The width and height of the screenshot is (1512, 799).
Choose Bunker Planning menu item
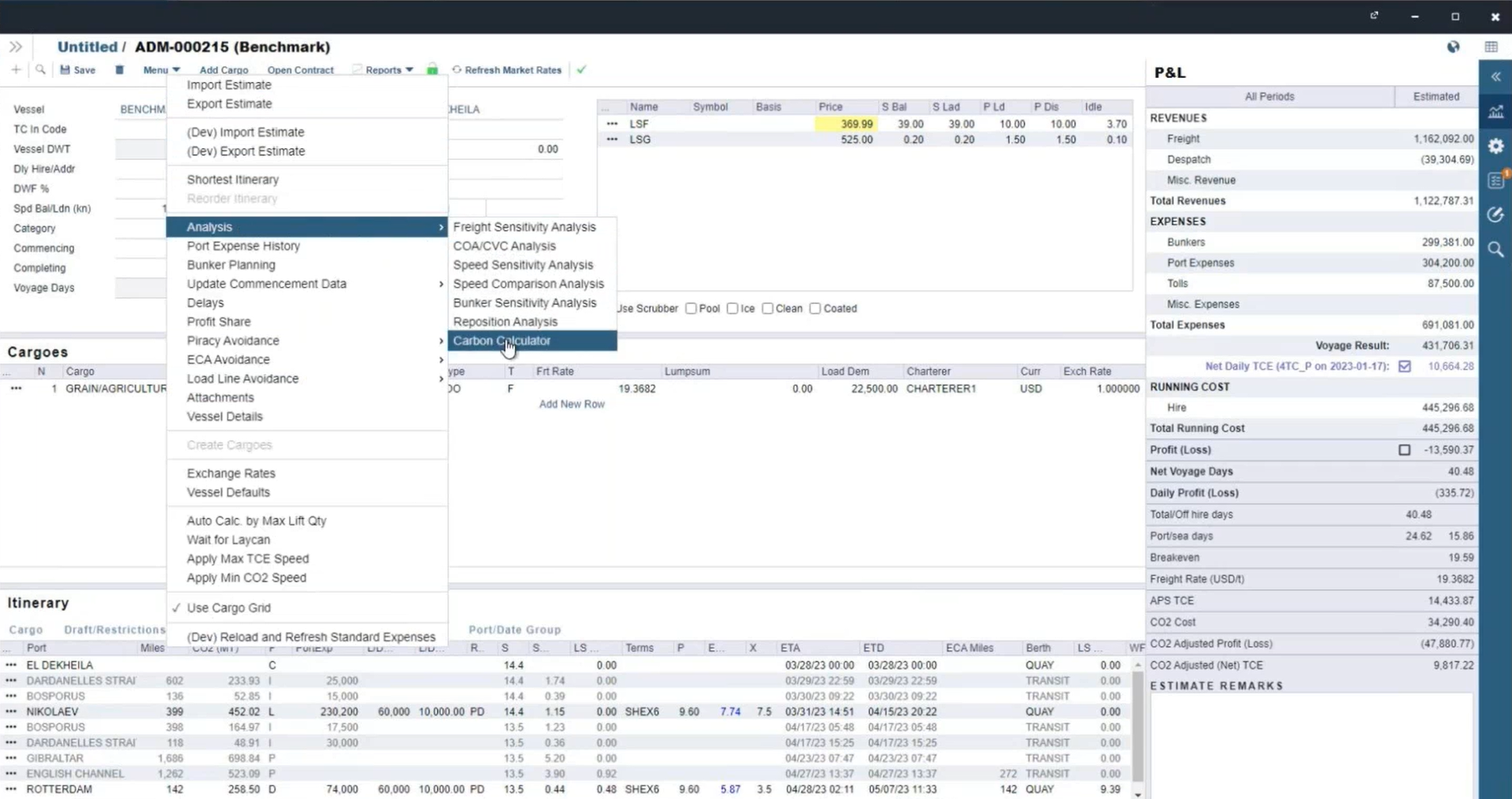click(231, 265)
